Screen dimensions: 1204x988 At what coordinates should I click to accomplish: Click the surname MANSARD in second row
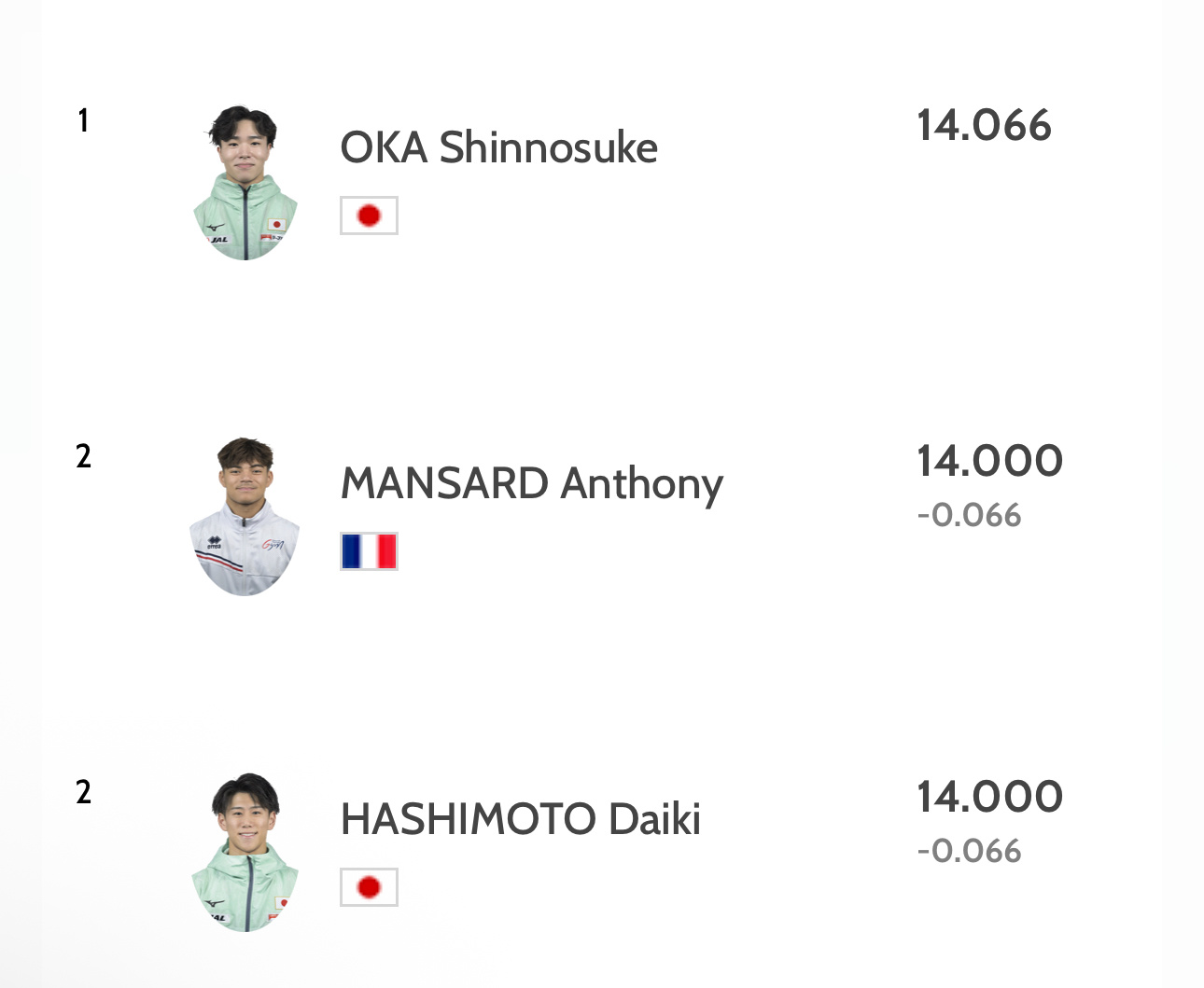coord(445,483)
